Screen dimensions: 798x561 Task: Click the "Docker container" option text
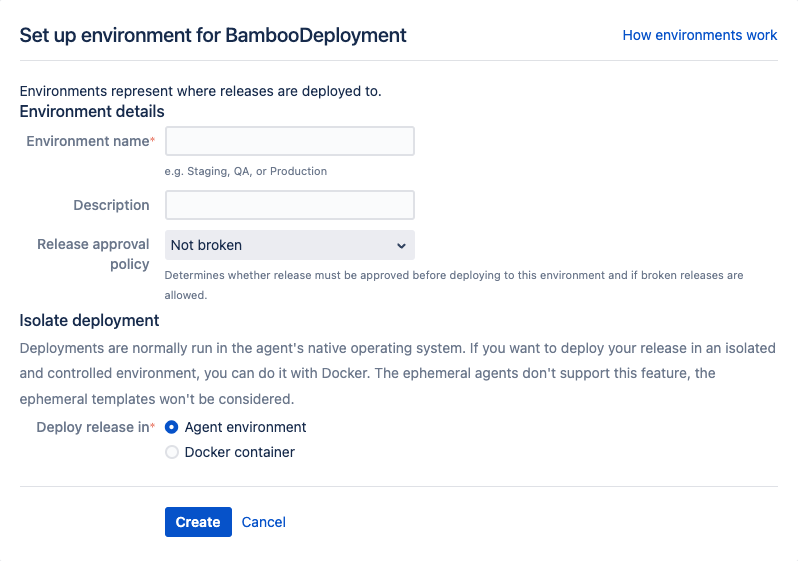(x=239, y=452)
